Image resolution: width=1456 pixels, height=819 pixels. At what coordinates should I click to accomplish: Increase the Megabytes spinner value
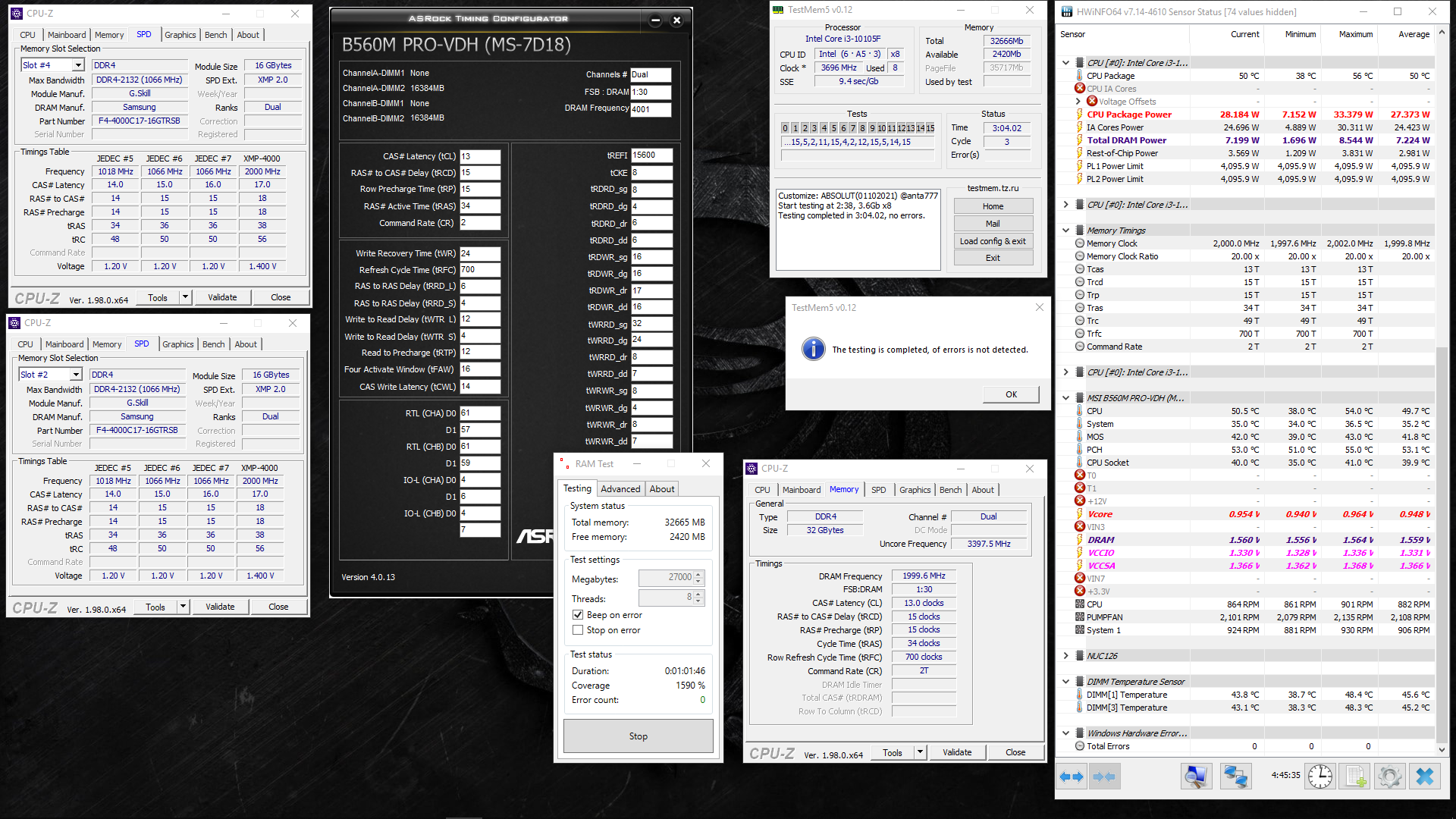point(698,574)
